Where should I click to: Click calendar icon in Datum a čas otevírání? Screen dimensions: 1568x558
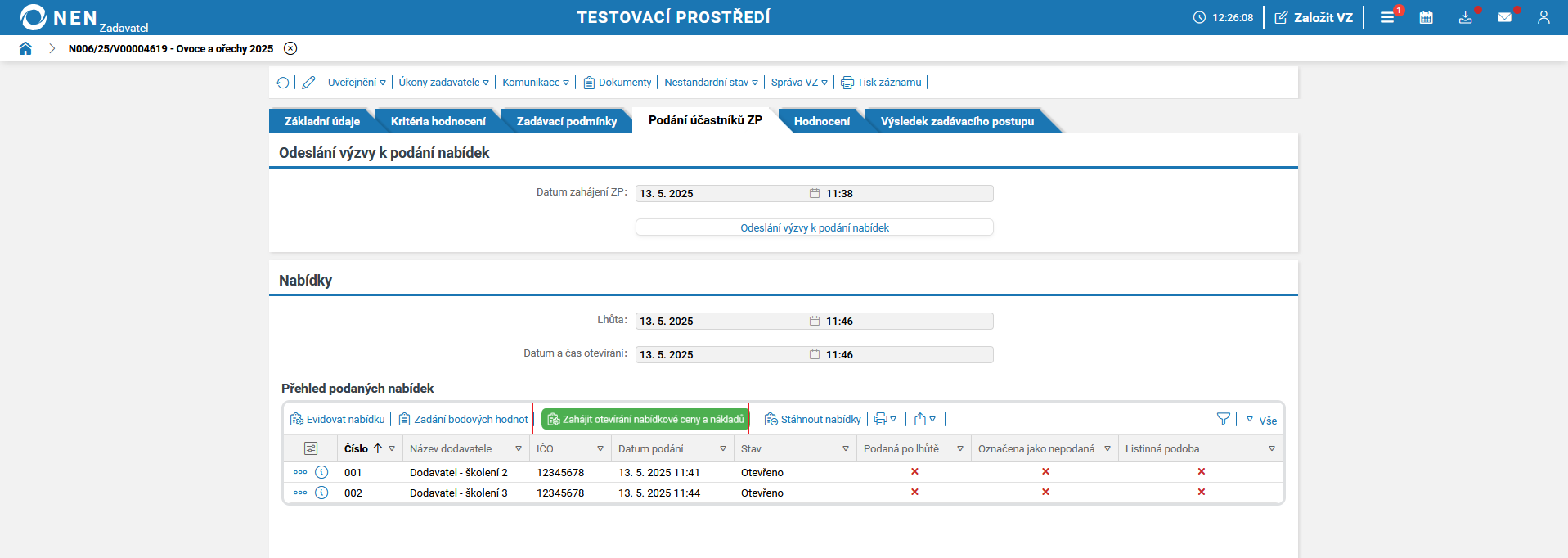pos(815,354)
